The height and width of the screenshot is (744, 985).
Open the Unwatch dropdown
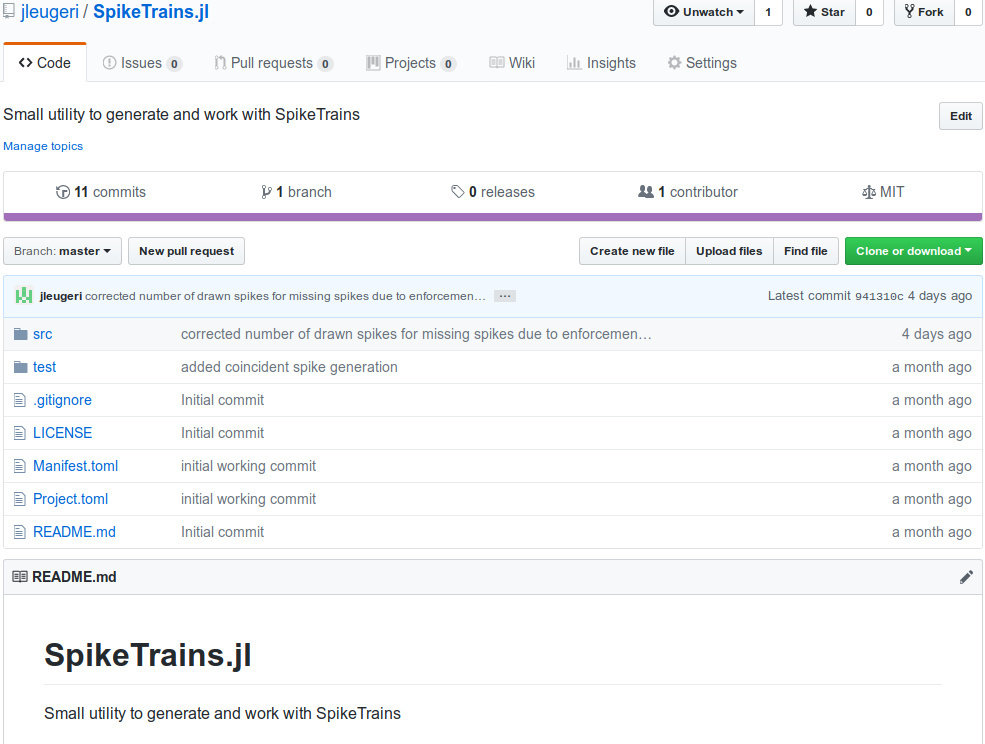(x=704, y=12)
